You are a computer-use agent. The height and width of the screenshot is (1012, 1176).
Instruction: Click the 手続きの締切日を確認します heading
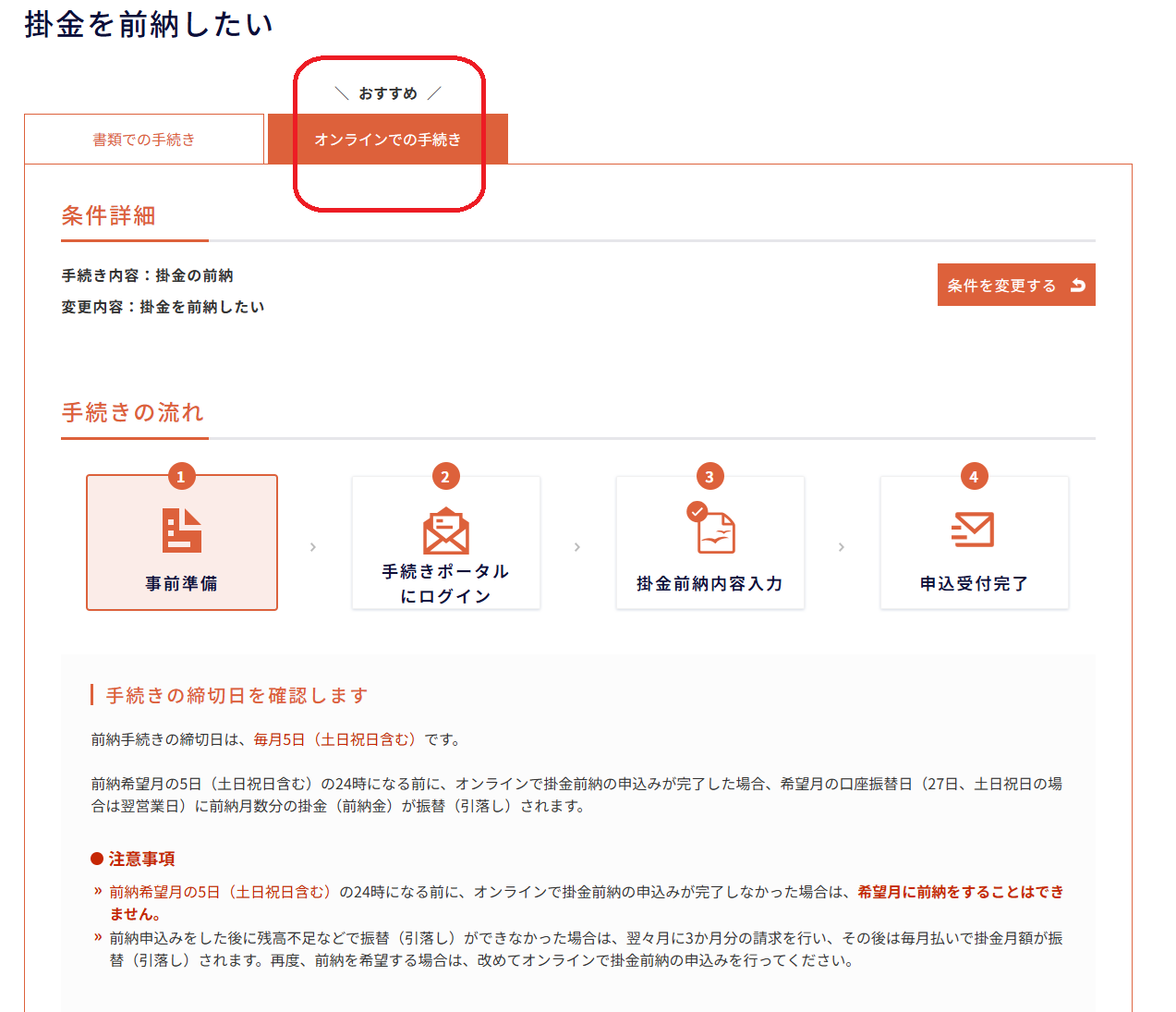(x=236, y=695)
